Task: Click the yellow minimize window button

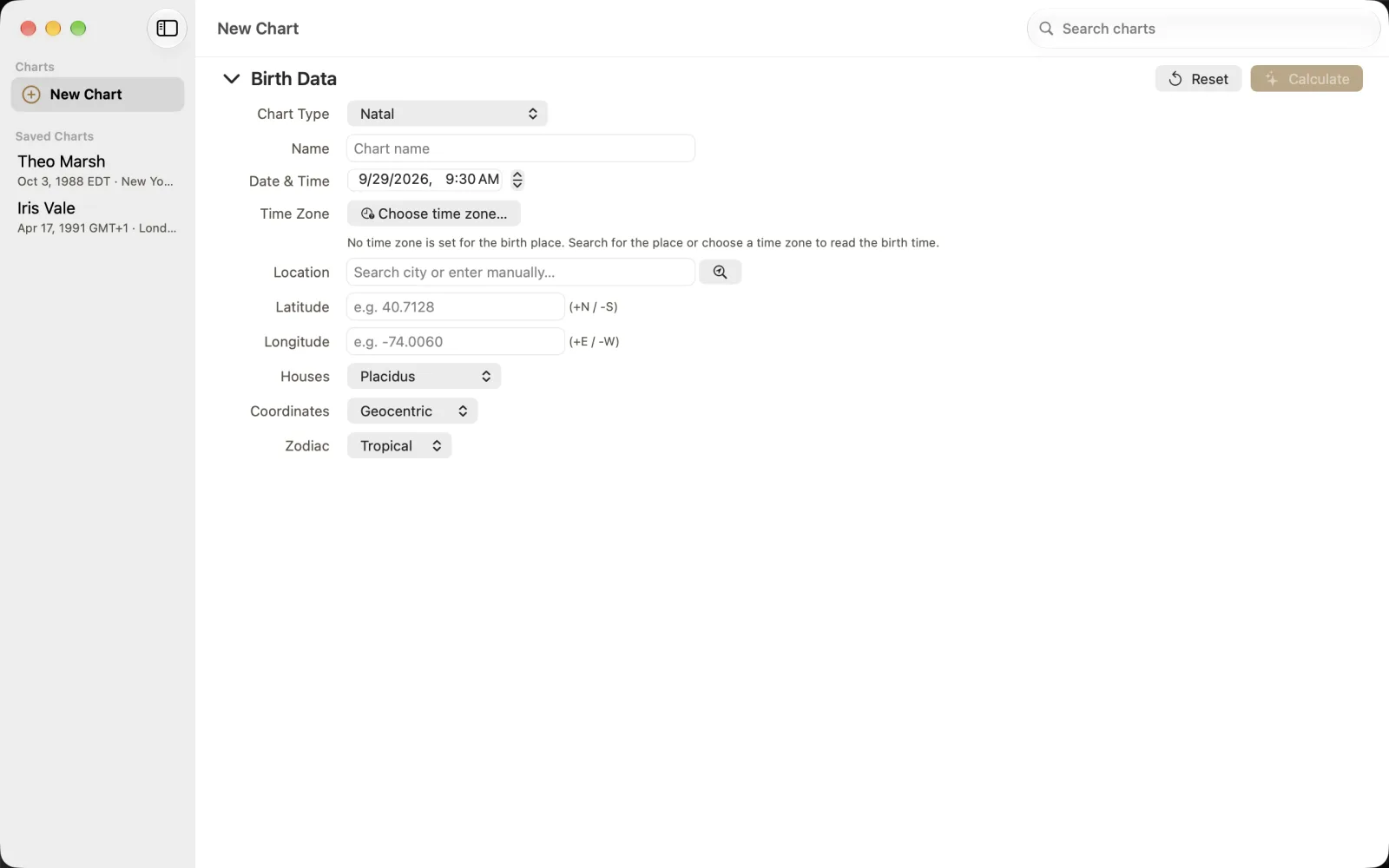Action: 53,29
